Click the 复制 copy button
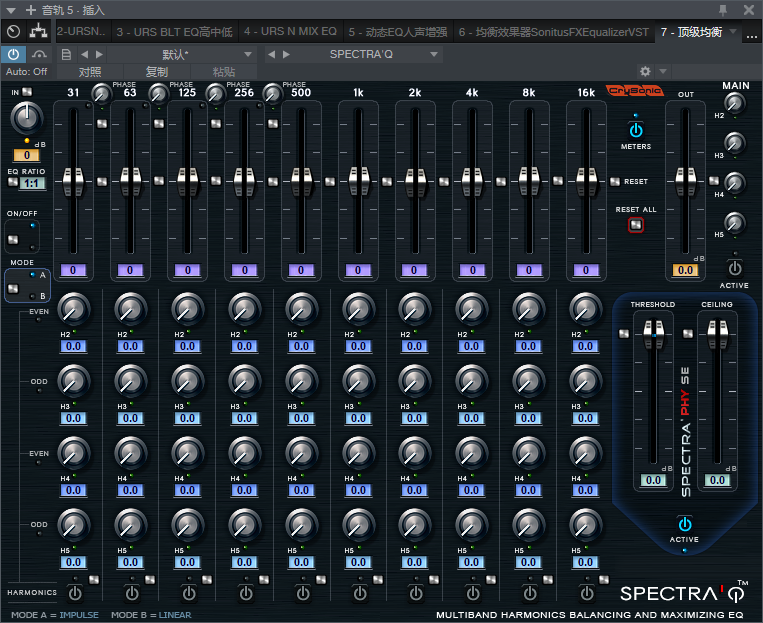This screenshot has width=763, height=623. point(157,72)
